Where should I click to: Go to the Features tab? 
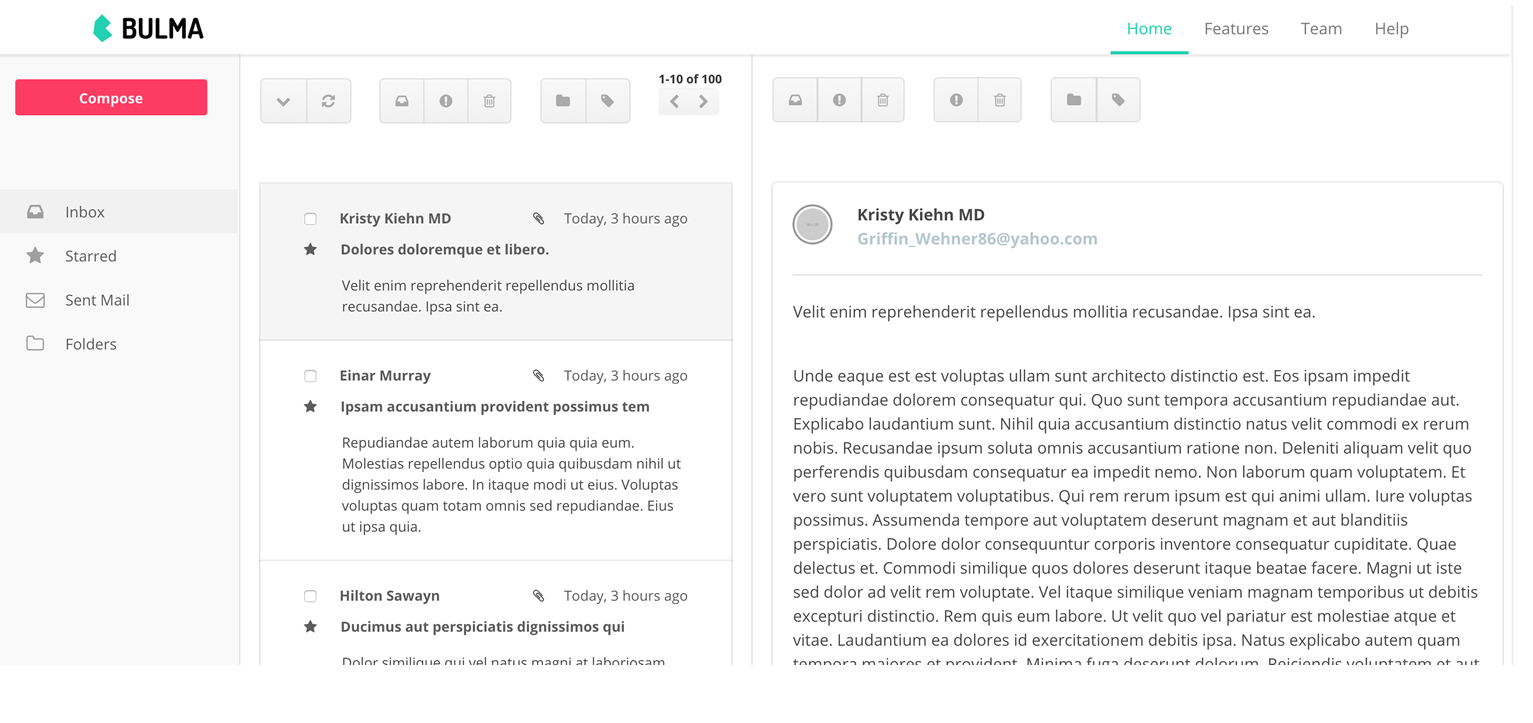pos(1236,28)
